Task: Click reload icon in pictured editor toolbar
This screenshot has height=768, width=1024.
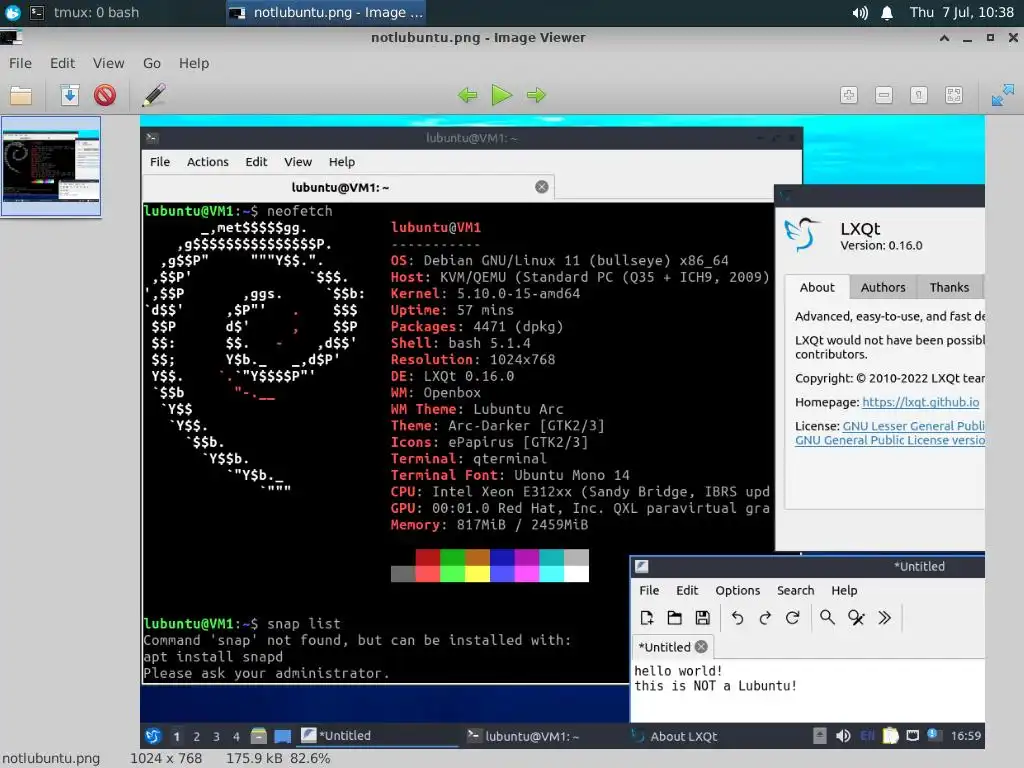Action: 793,618
